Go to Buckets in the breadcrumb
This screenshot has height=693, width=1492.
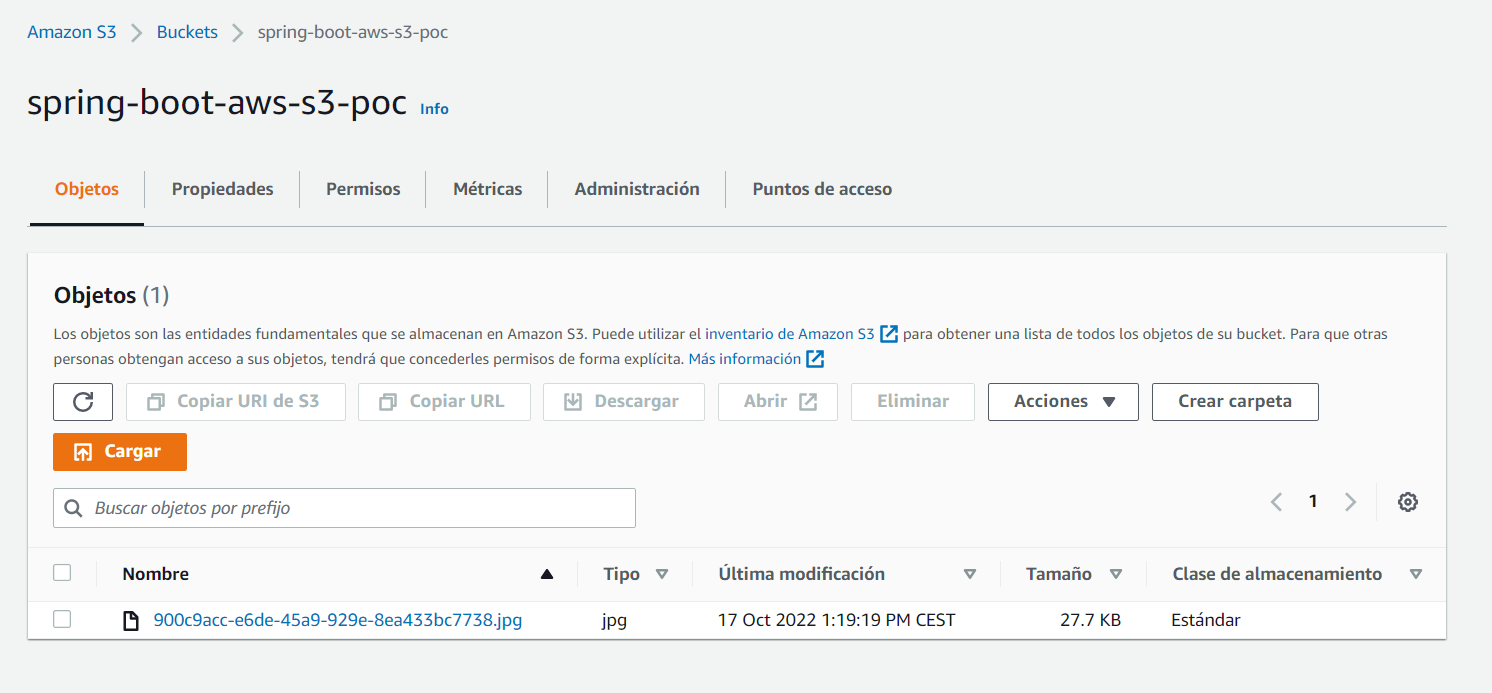[x=187, y=32]
